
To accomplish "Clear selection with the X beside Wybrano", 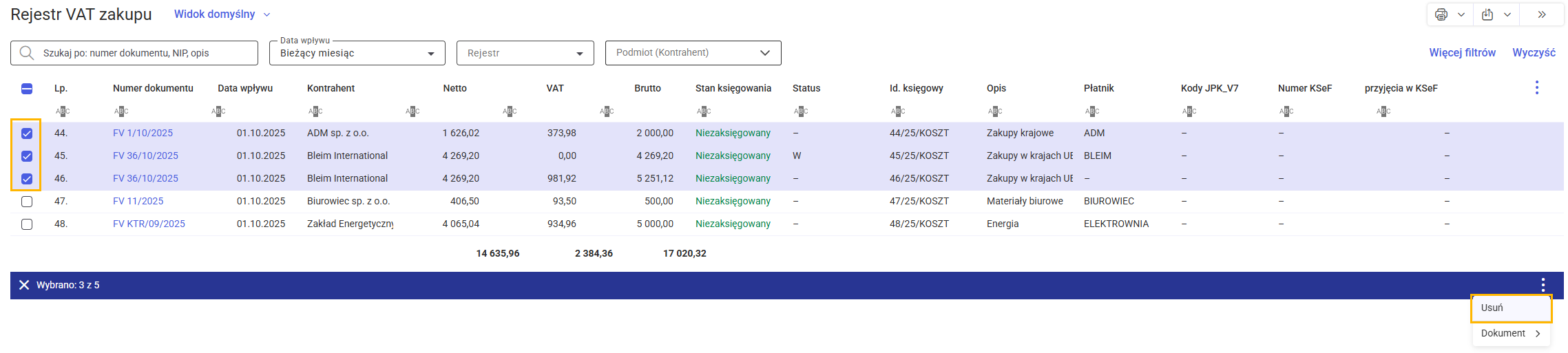I will tap(24, 285).
